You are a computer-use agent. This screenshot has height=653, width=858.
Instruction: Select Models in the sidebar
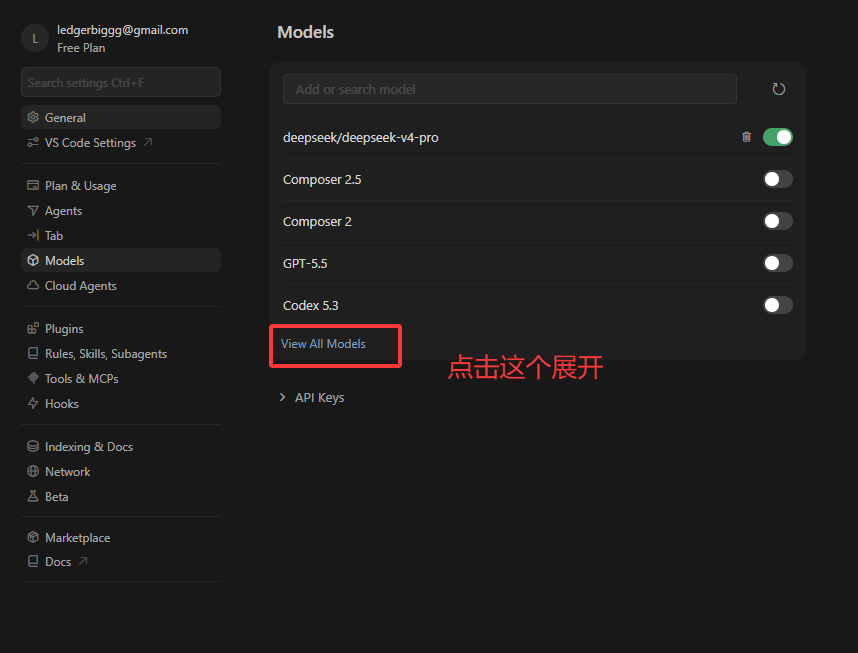coord(121,261)
